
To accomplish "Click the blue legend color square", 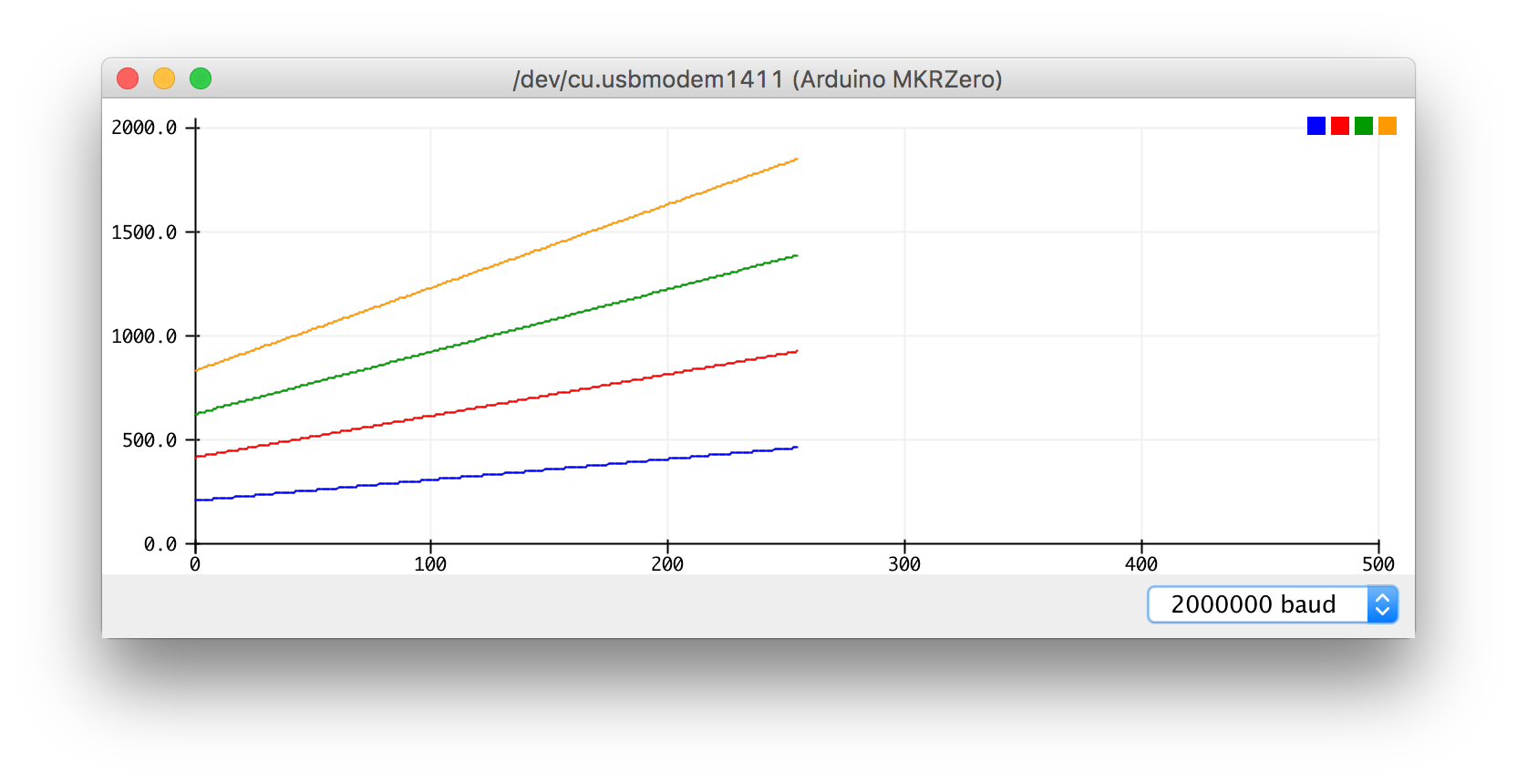I will click(1316, 126).
